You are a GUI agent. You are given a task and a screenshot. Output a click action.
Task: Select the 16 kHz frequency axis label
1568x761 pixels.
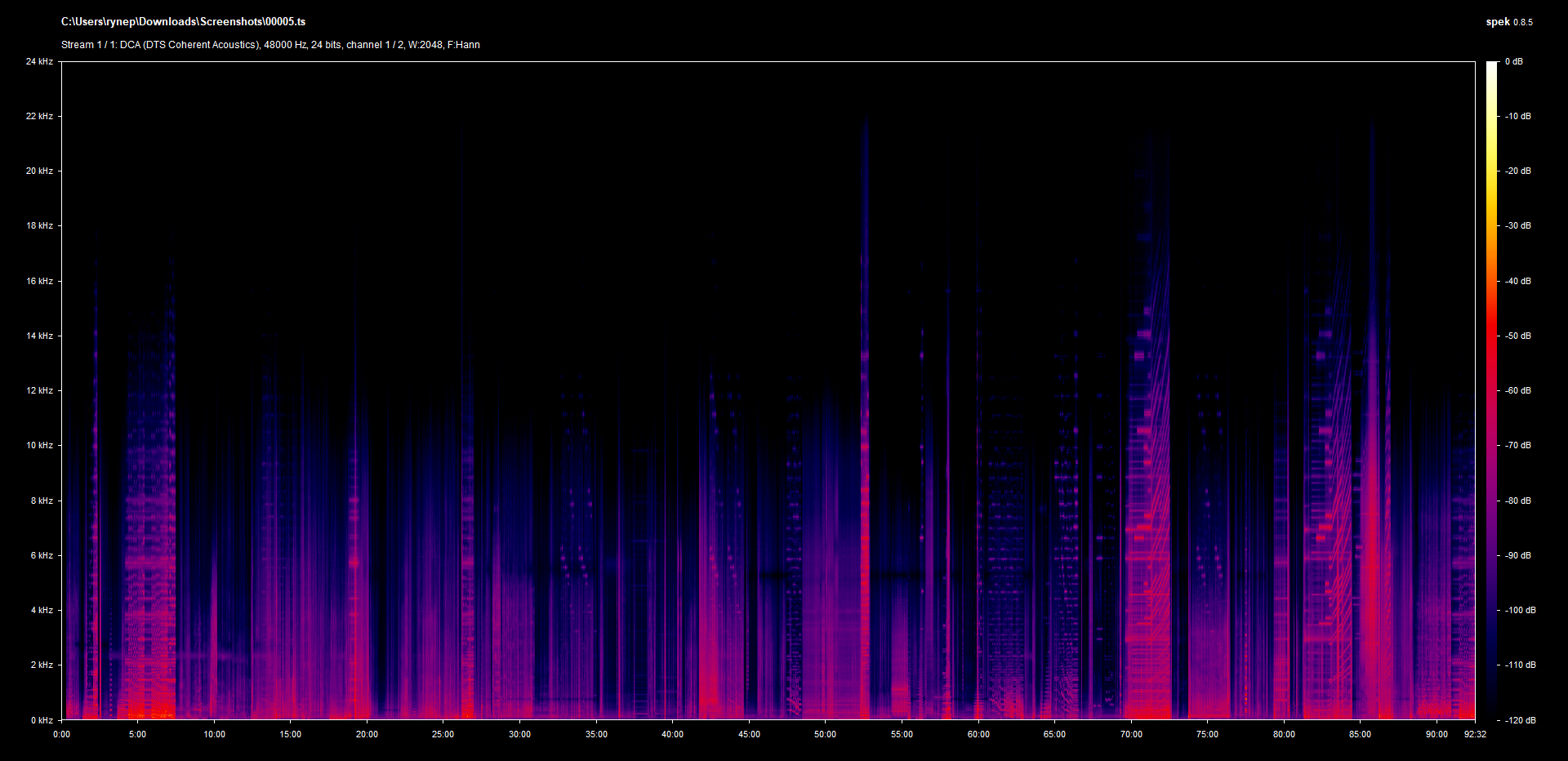[x=39, y=281]
